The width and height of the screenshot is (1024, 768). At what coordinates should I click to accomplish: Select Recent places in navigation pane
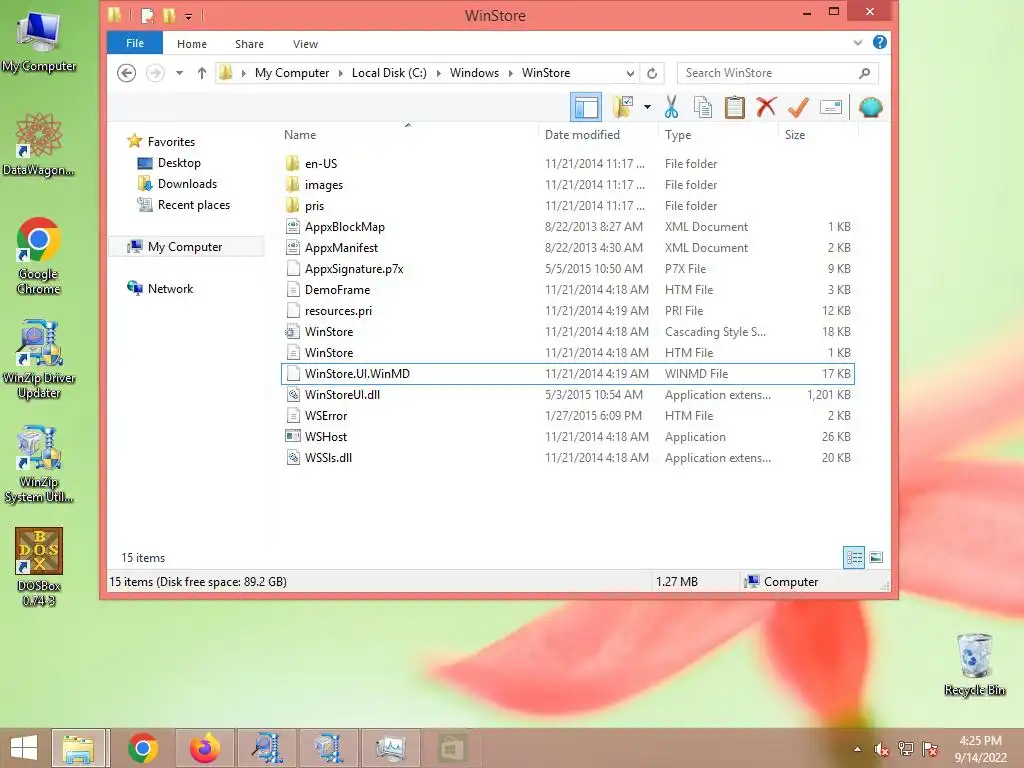tap(193, 204)
